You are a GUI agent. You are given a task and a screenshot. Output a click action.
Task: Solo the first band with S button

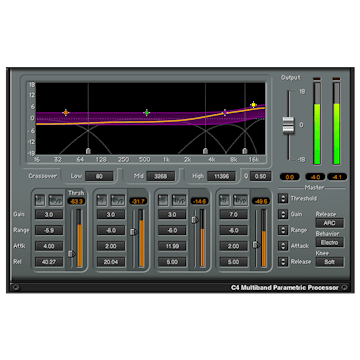40,200
